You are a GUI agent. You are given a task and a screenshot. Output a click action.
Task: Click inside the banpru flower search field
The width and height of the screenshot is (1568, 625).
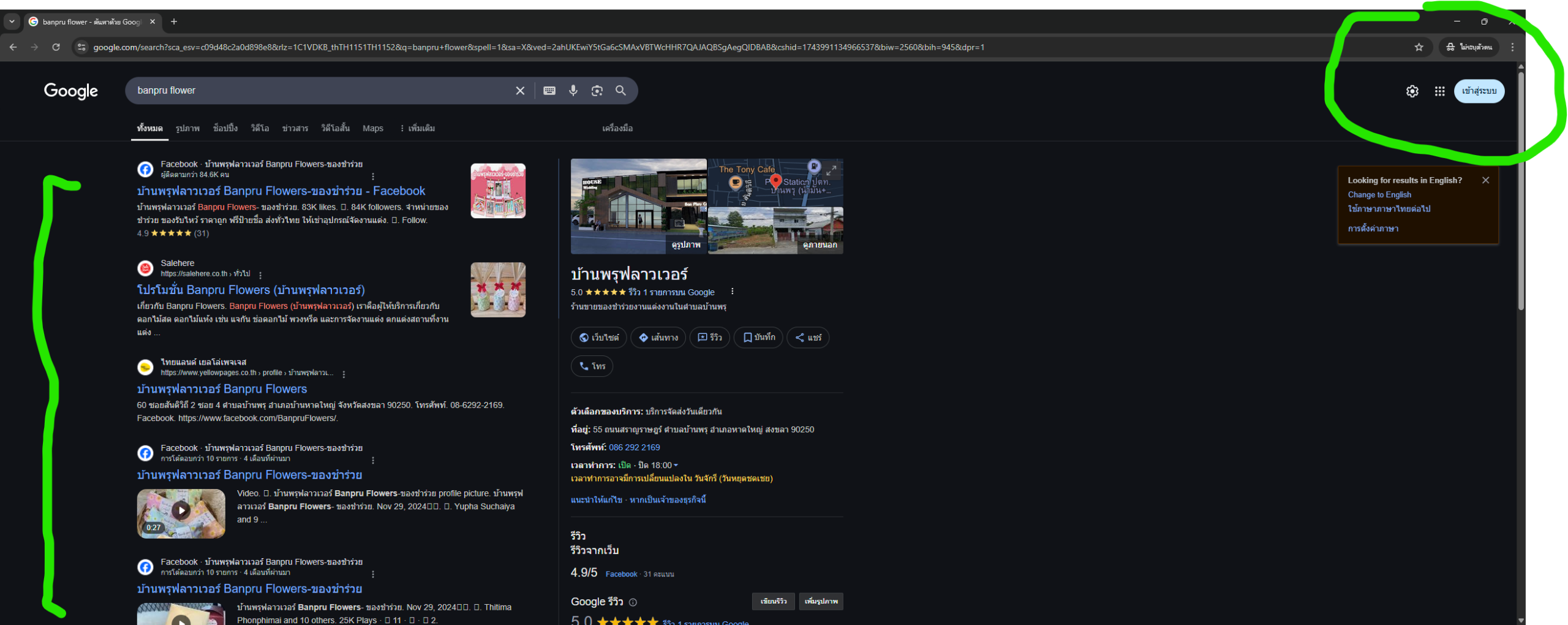[318, 91]
